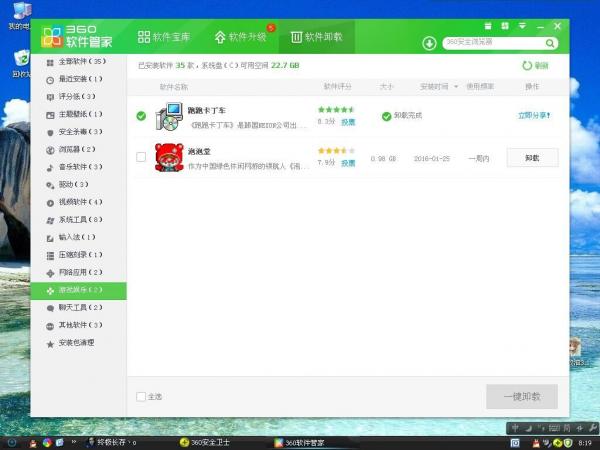Open the 安装时间 sort dropdown arrow
The width and height of the screenshot is (600, 450).
(x=456, y=87)
